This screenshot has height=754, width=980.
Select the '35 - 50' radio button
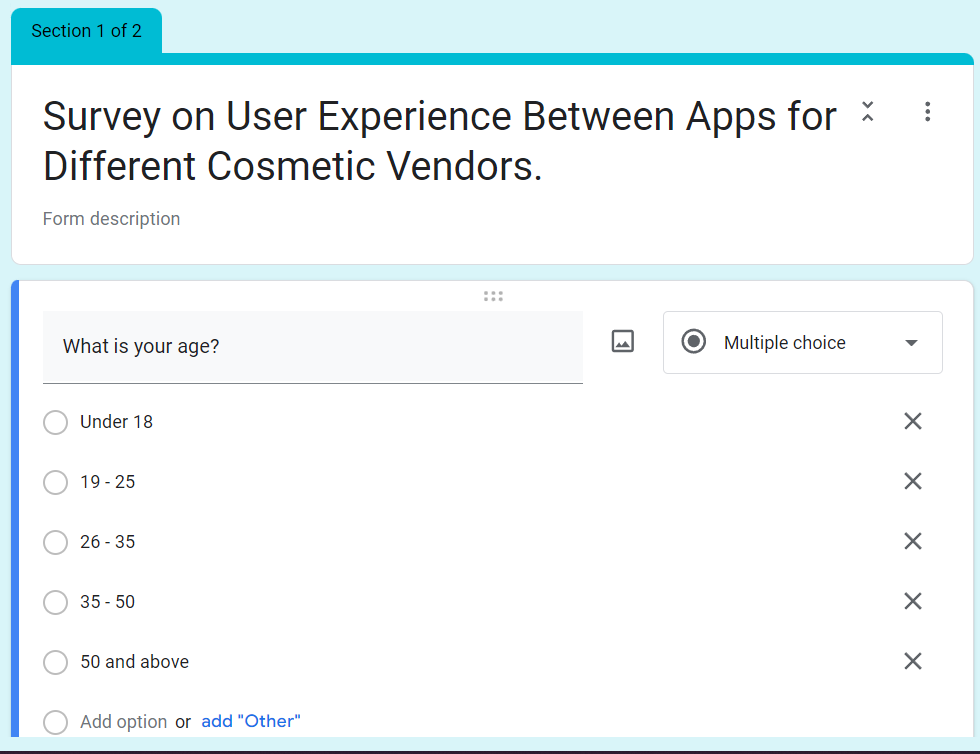click(56, 603)
